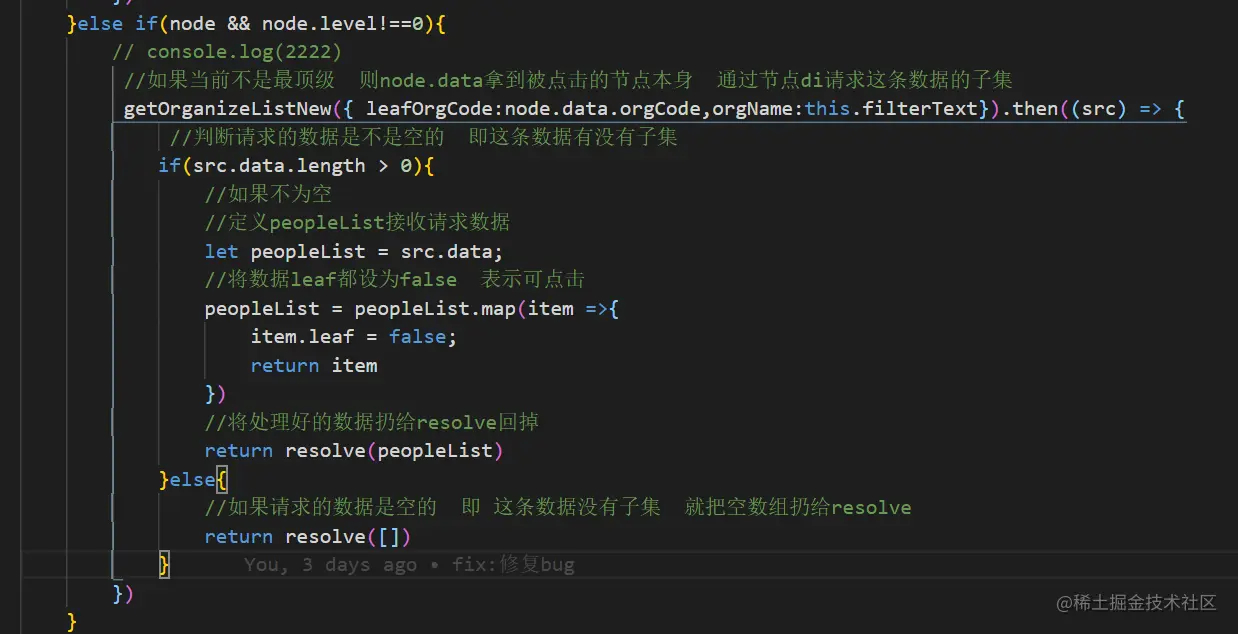Click ".then((src) => {" at the line end
This screenshot has height=634, width=1238.
(x=1093, y=108)
